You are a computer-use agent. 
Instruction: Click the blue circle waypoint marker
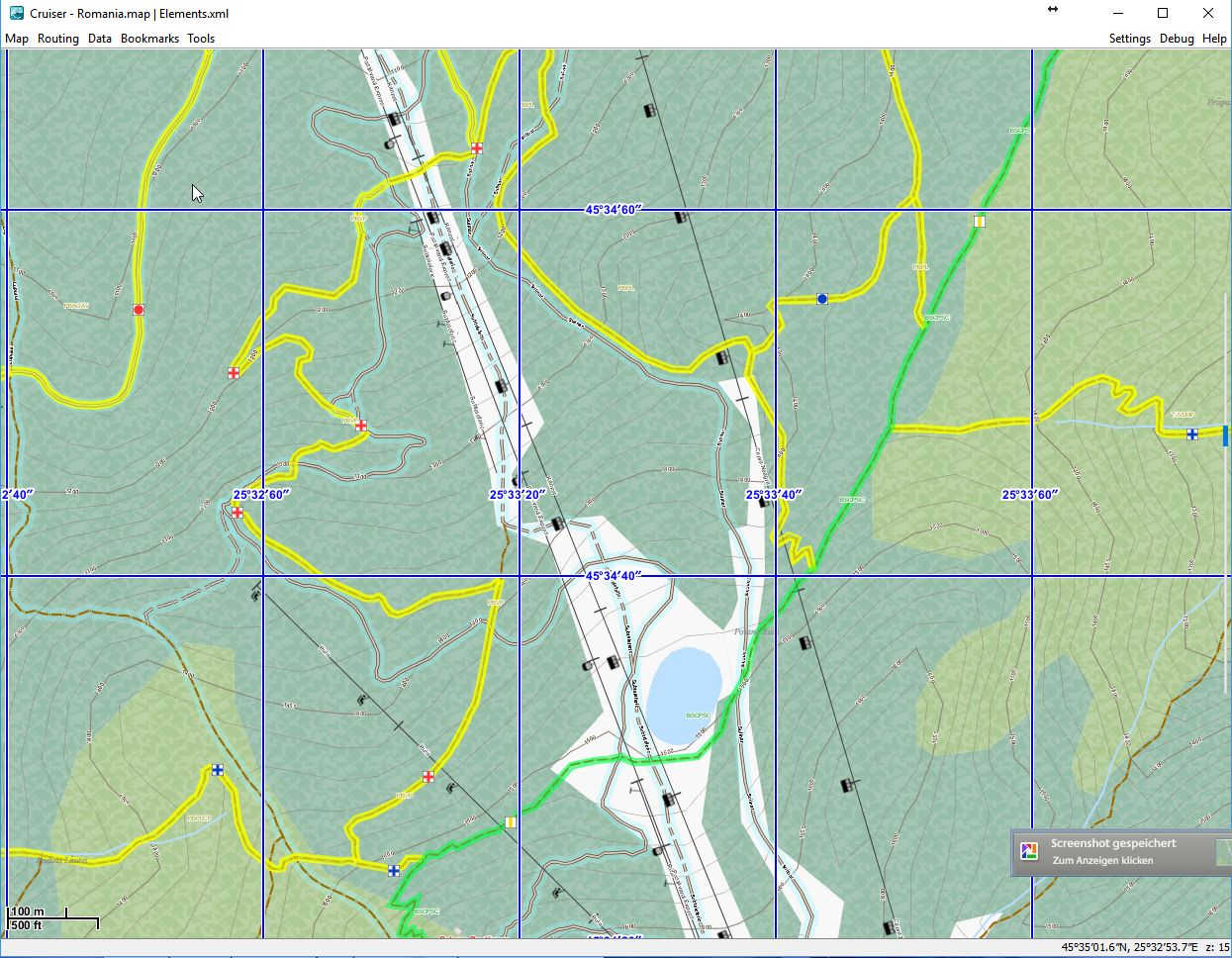822,299
